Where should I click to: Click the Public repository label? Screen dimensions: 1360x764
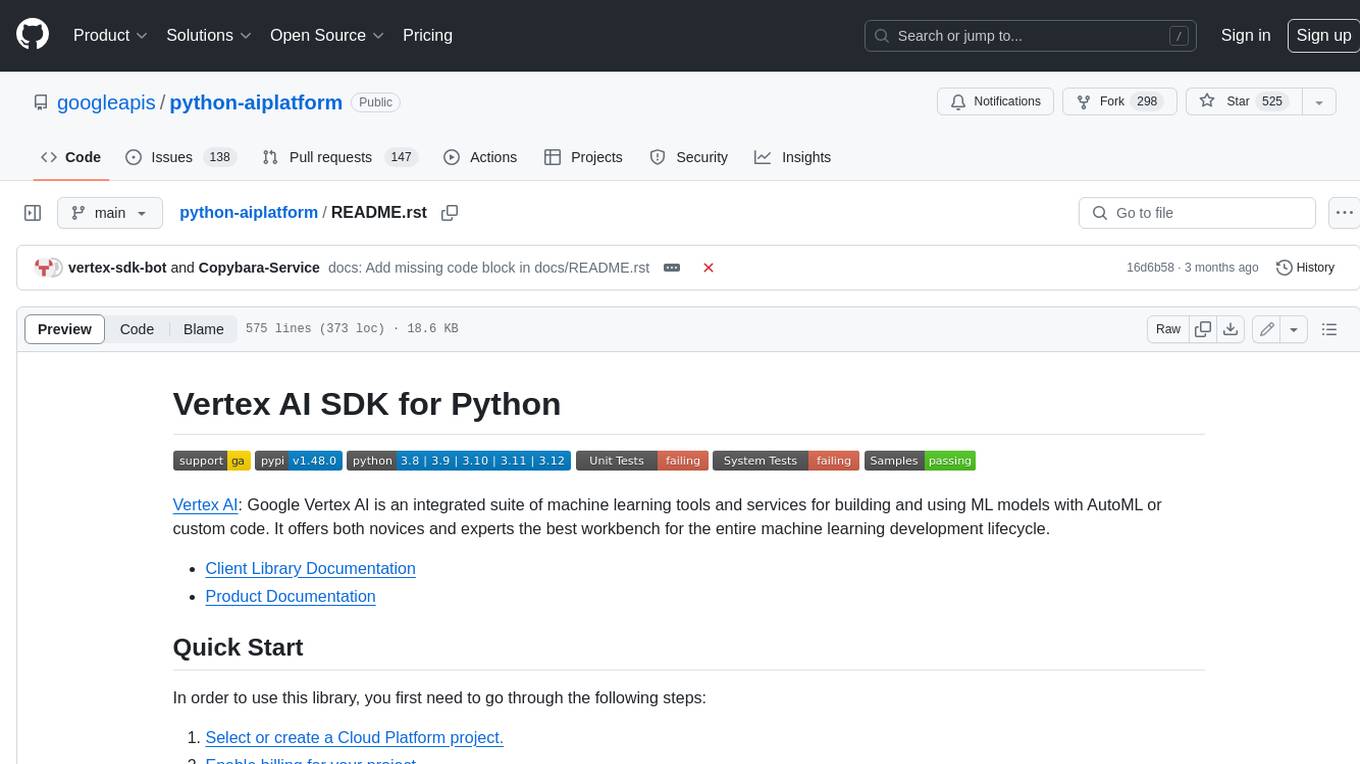click(x=376, y=102)
